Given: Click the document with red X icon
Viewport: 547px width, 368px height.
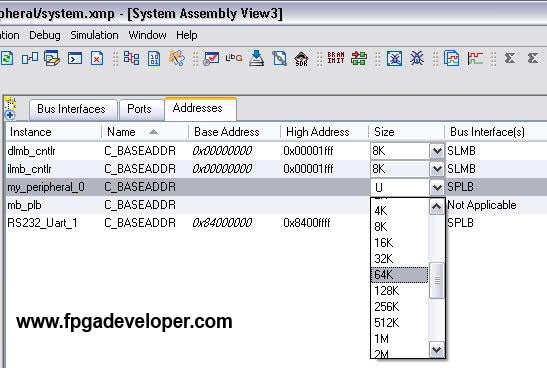Looking at the screenshot, I should (x=97, y=58).
